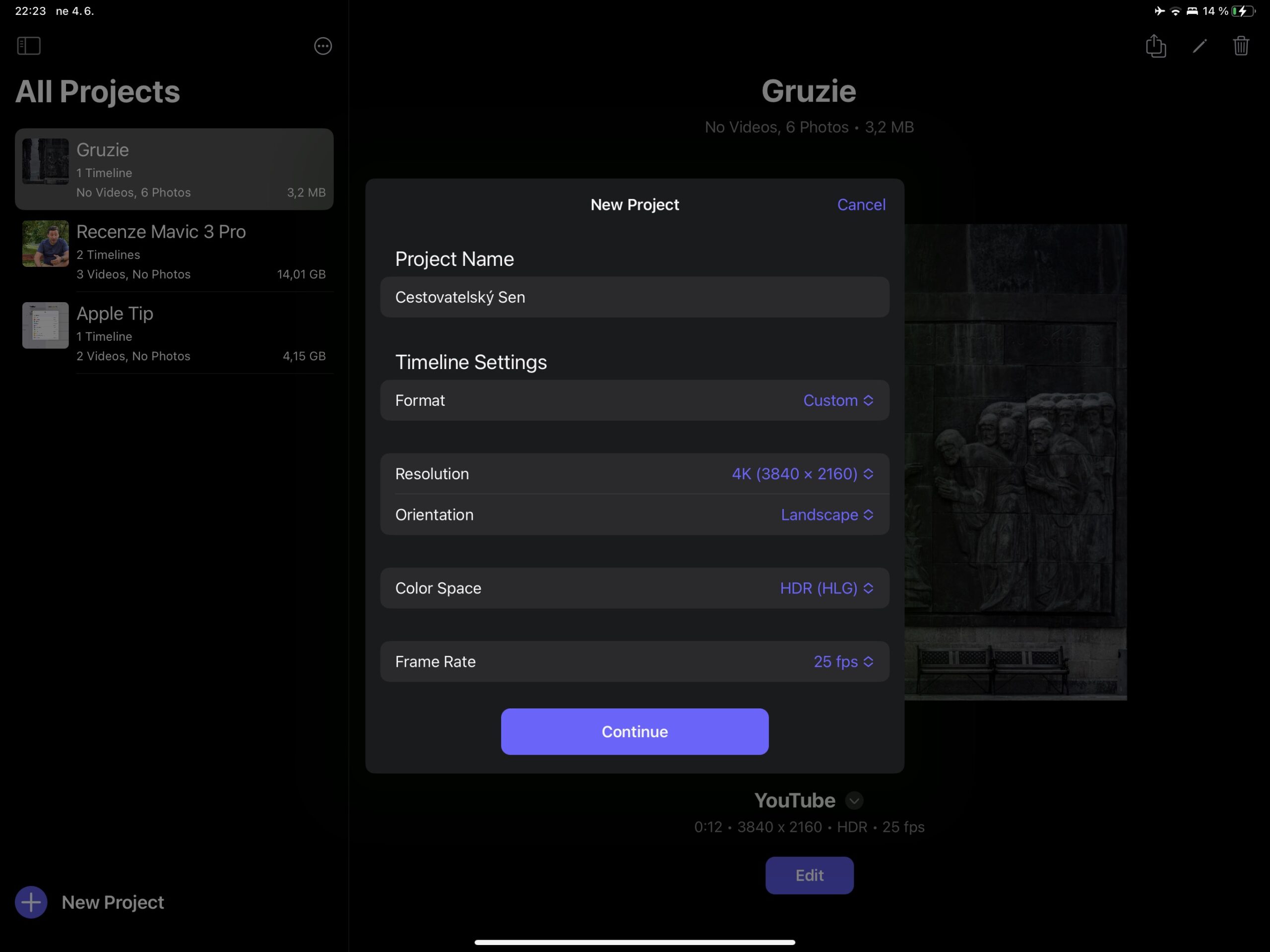Tap the Apple Tip project thumbnail
The width and height of the screenshot is (1270, 952).
[45, 325]
